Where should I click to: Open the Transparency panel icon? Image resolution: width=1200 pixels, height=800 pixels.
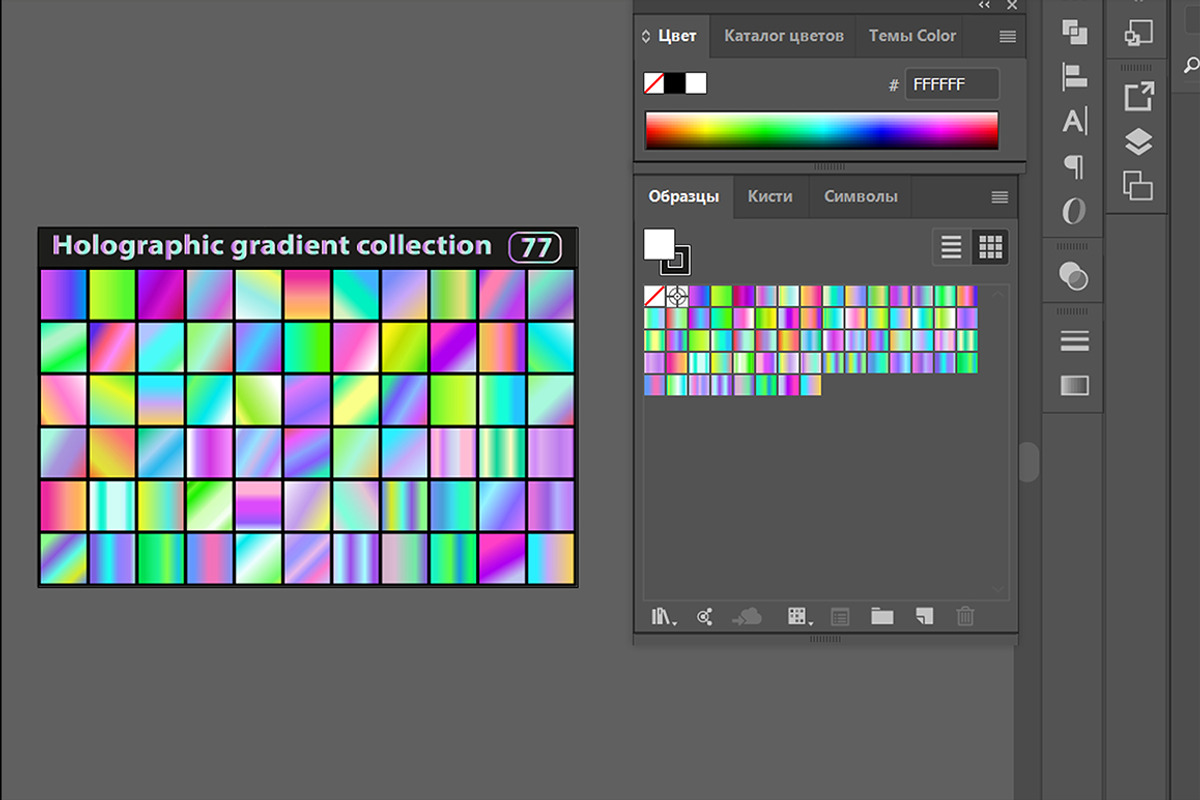[1074, 276]
